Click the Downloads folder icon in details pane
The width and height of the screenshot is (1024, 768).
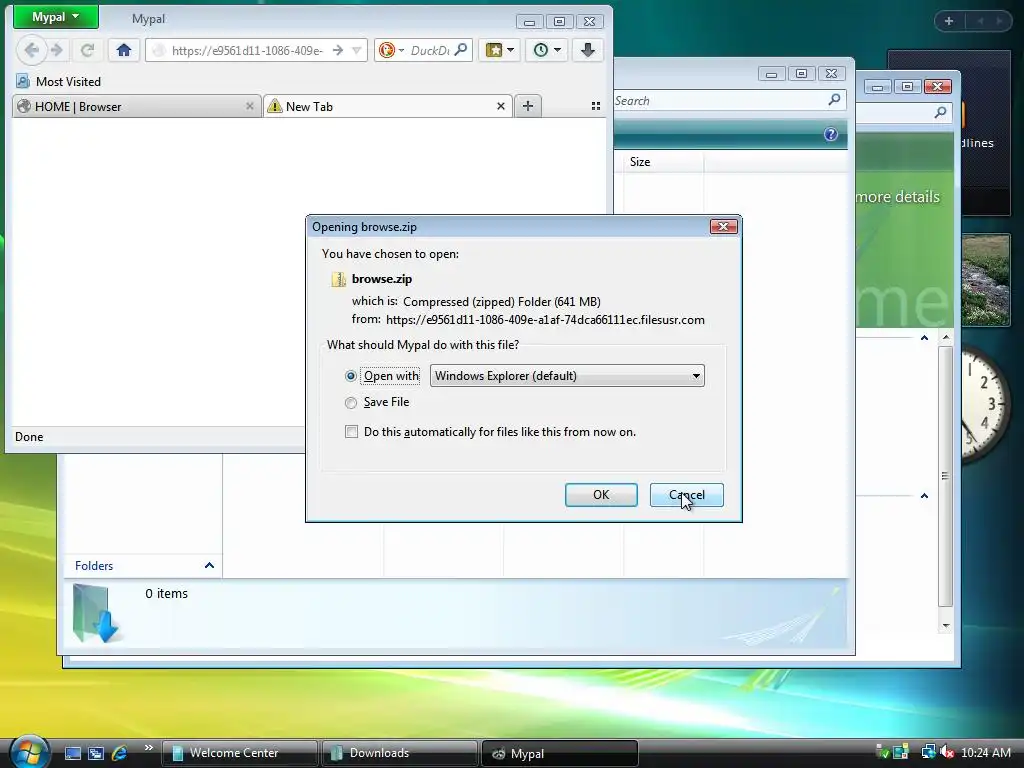[x=95, y=615]
